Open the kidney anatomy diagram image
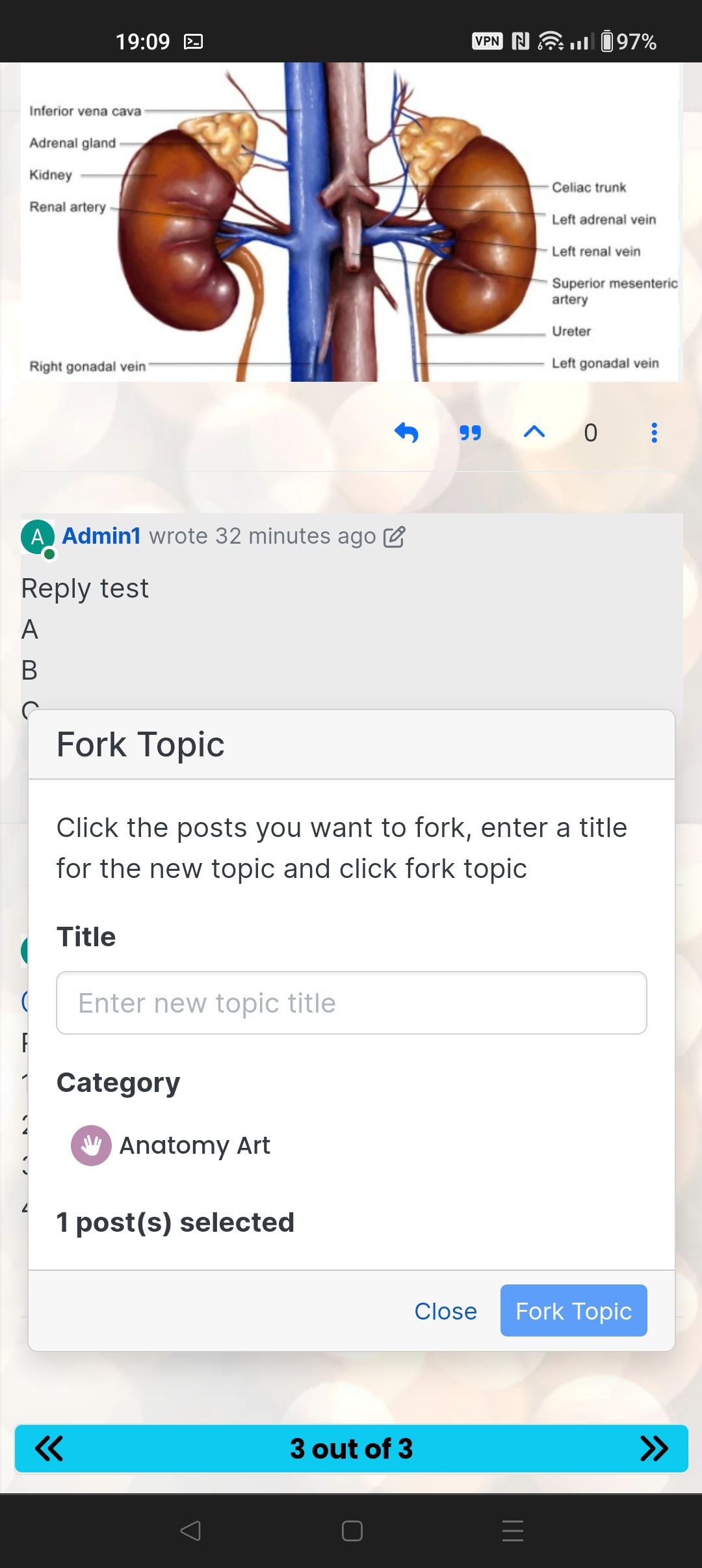This screenshot has width=702, height=1568. (351, 221)
